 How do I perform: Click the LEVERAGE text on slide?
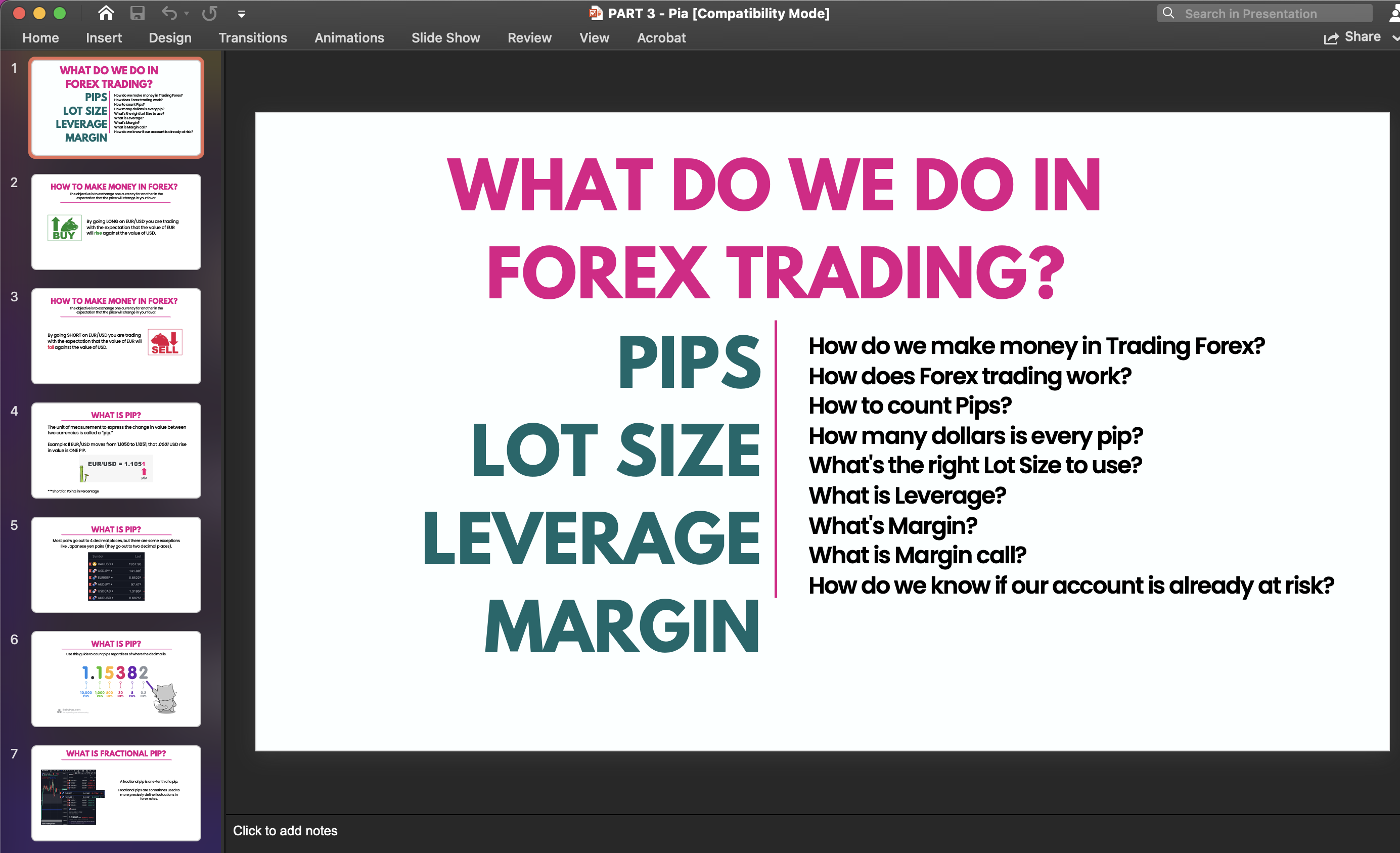point(591,537)
